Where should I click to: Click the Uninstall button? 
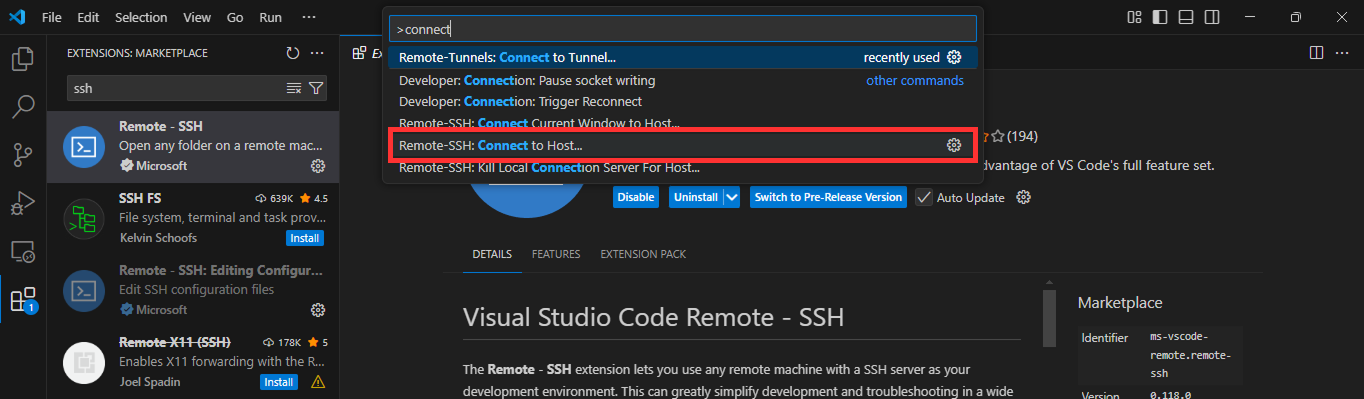(x=696, y=197)
